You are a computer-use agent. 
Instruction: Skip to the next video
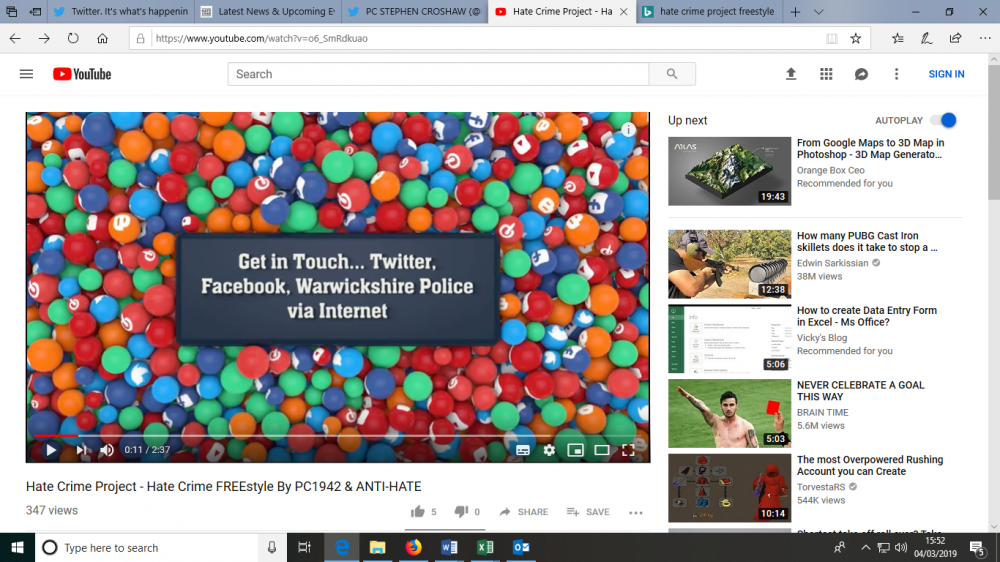pyautogui.click(x=81, y=450)
